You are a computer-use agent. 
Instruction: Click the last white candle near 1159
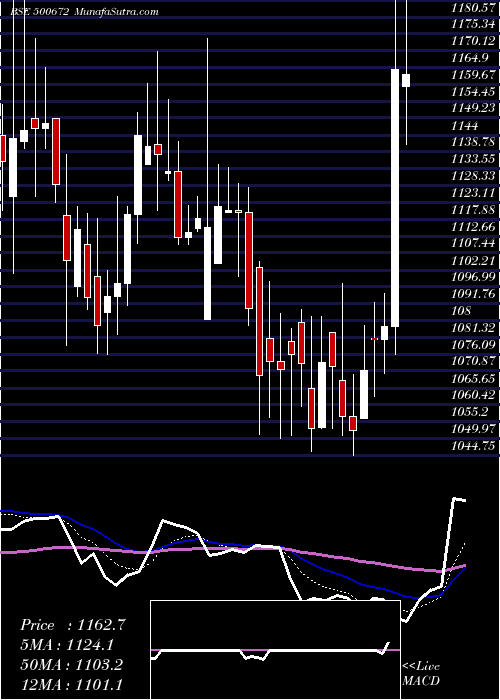coord(406,80)
